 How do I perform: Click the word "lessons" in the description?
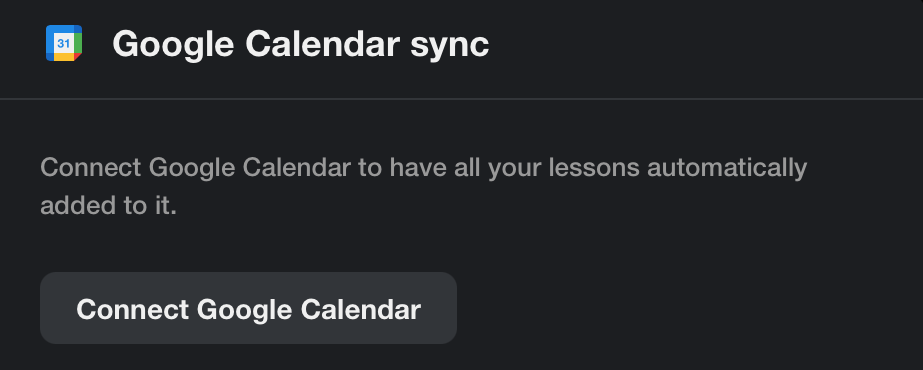(x=594, y=168)
